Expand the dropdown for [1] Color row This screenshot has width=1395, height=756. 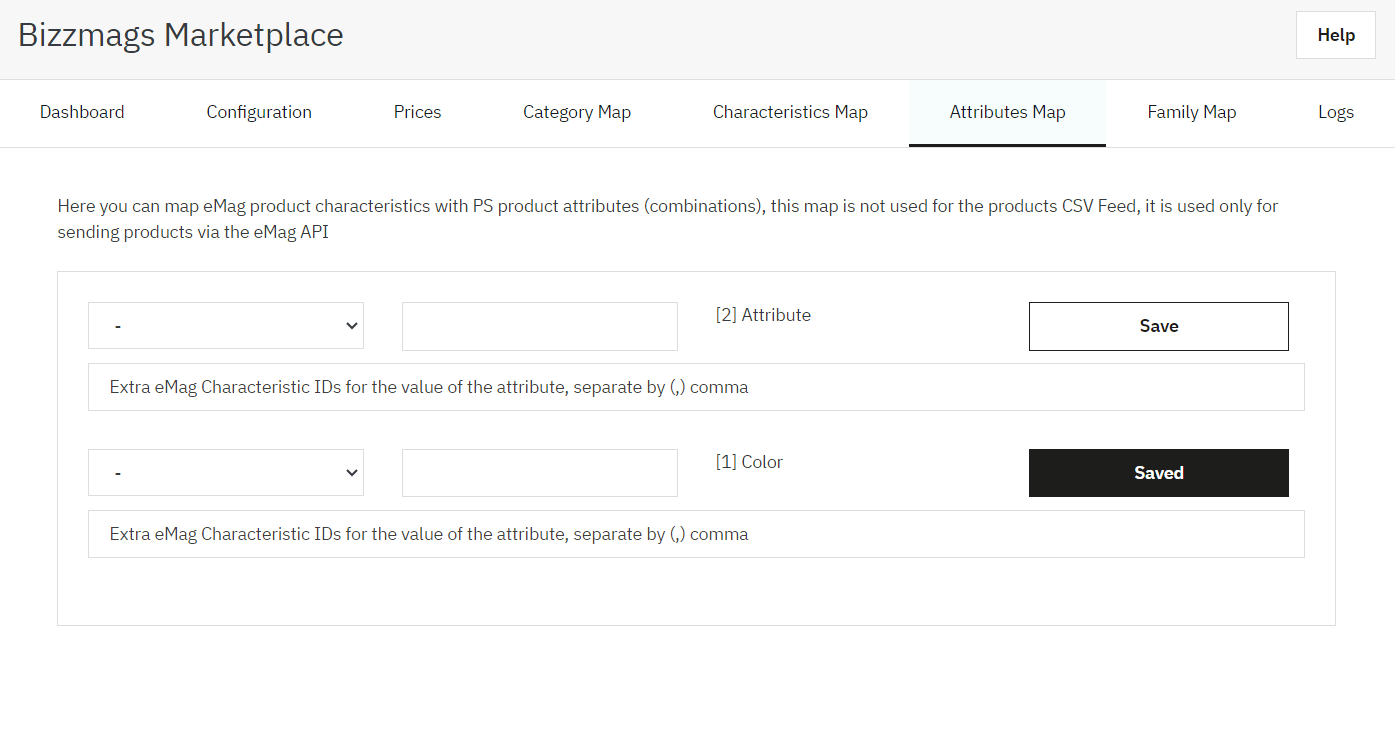(x=226, y=473)
